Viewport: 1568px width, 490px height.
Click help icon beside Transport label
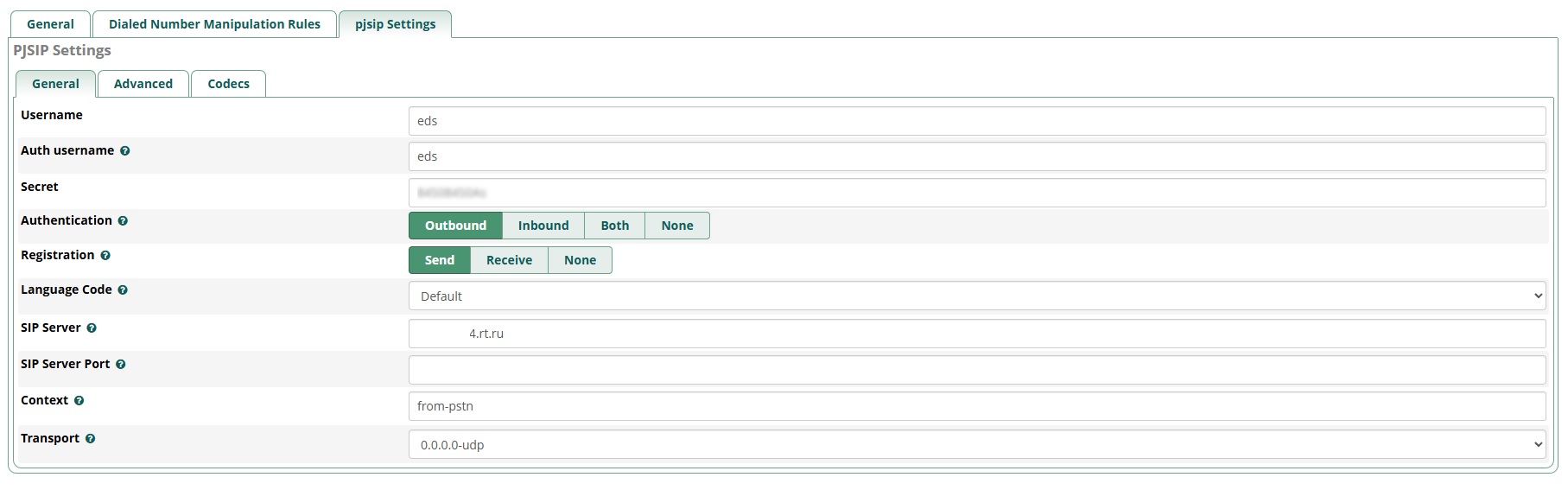coord(90,439)
